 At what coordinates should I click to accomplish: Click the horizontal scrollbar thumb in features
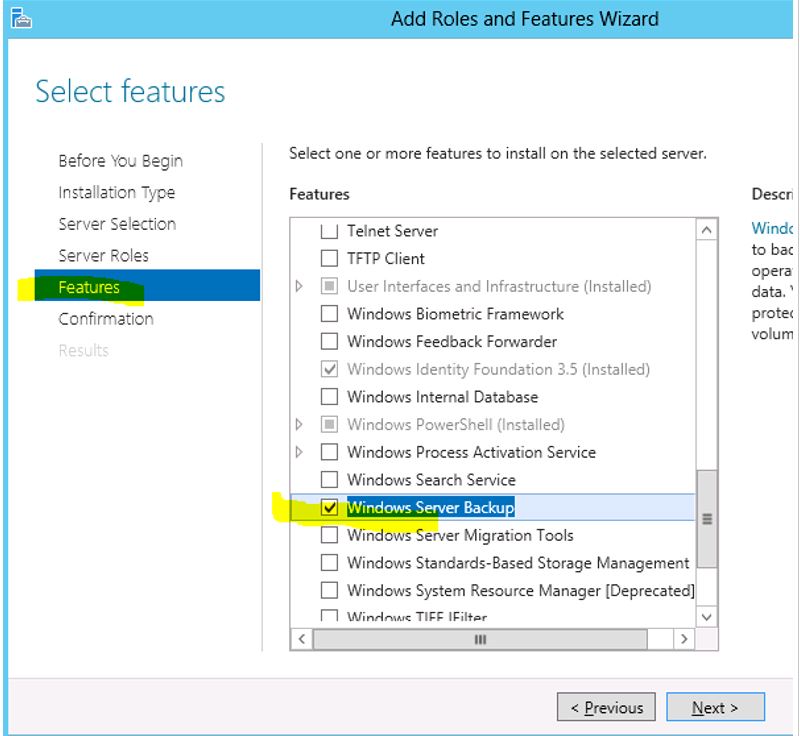[x=480, y=639]
